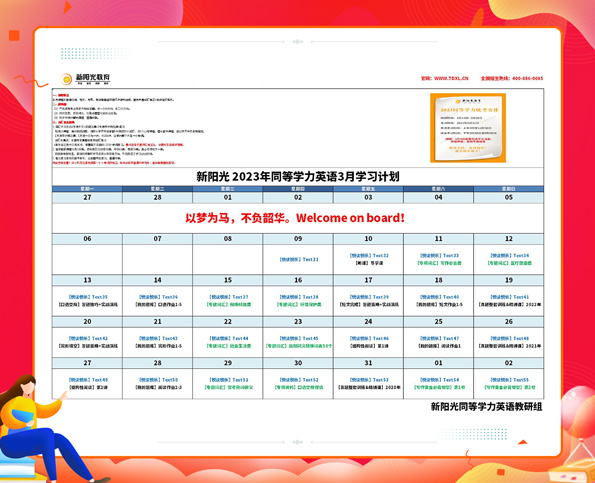Click the Text45 entry under day 23
The width and height of the screenshot is (595, 483).
[299, 338]
